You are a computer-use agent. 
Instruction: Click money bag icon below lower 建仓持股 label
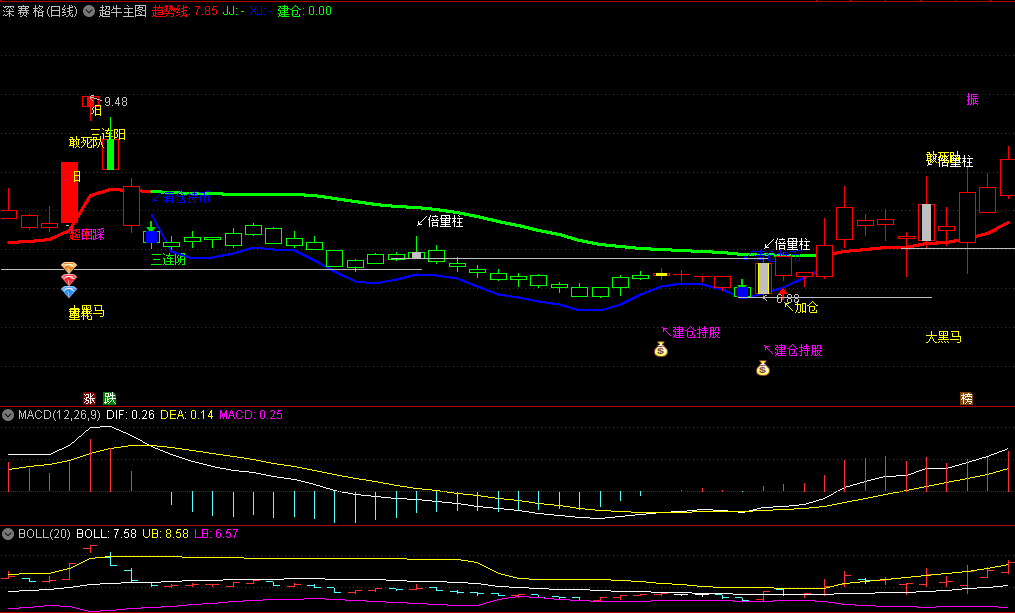pyautogui.click(x=763, y=368)
